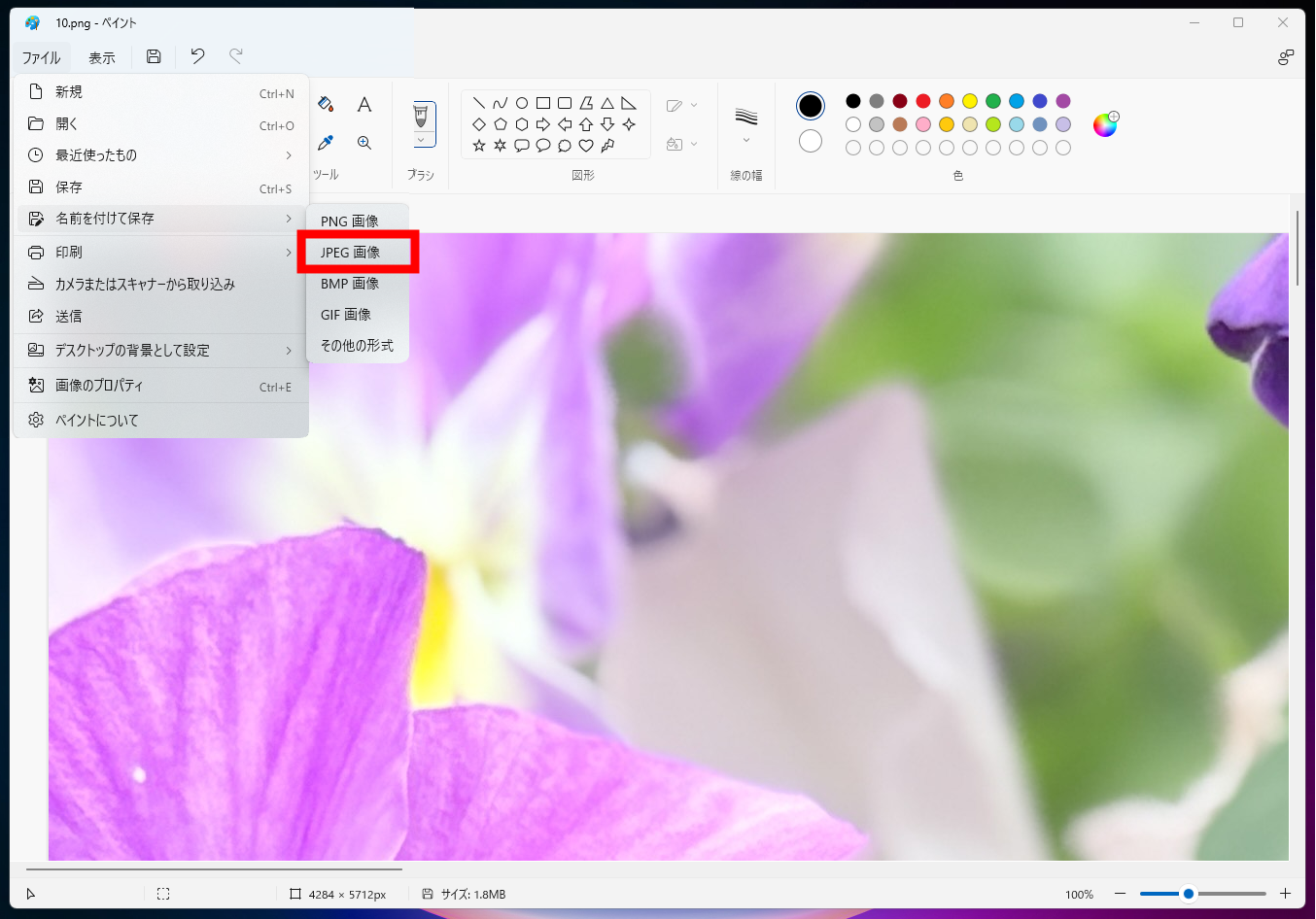Select the fill with color tool
The image size is (1316, 919).
(x=326, y=102)
